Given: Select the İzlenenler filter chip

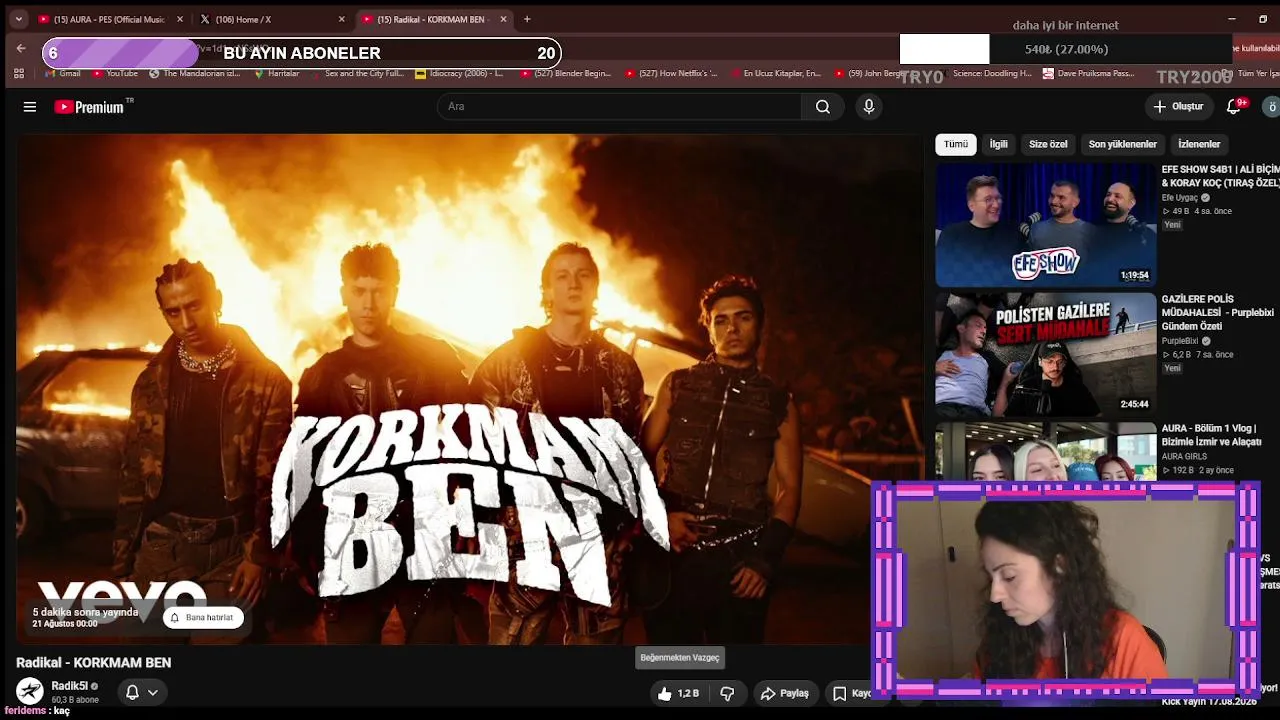Looking at the screenshot, I should coord(1199,144).
